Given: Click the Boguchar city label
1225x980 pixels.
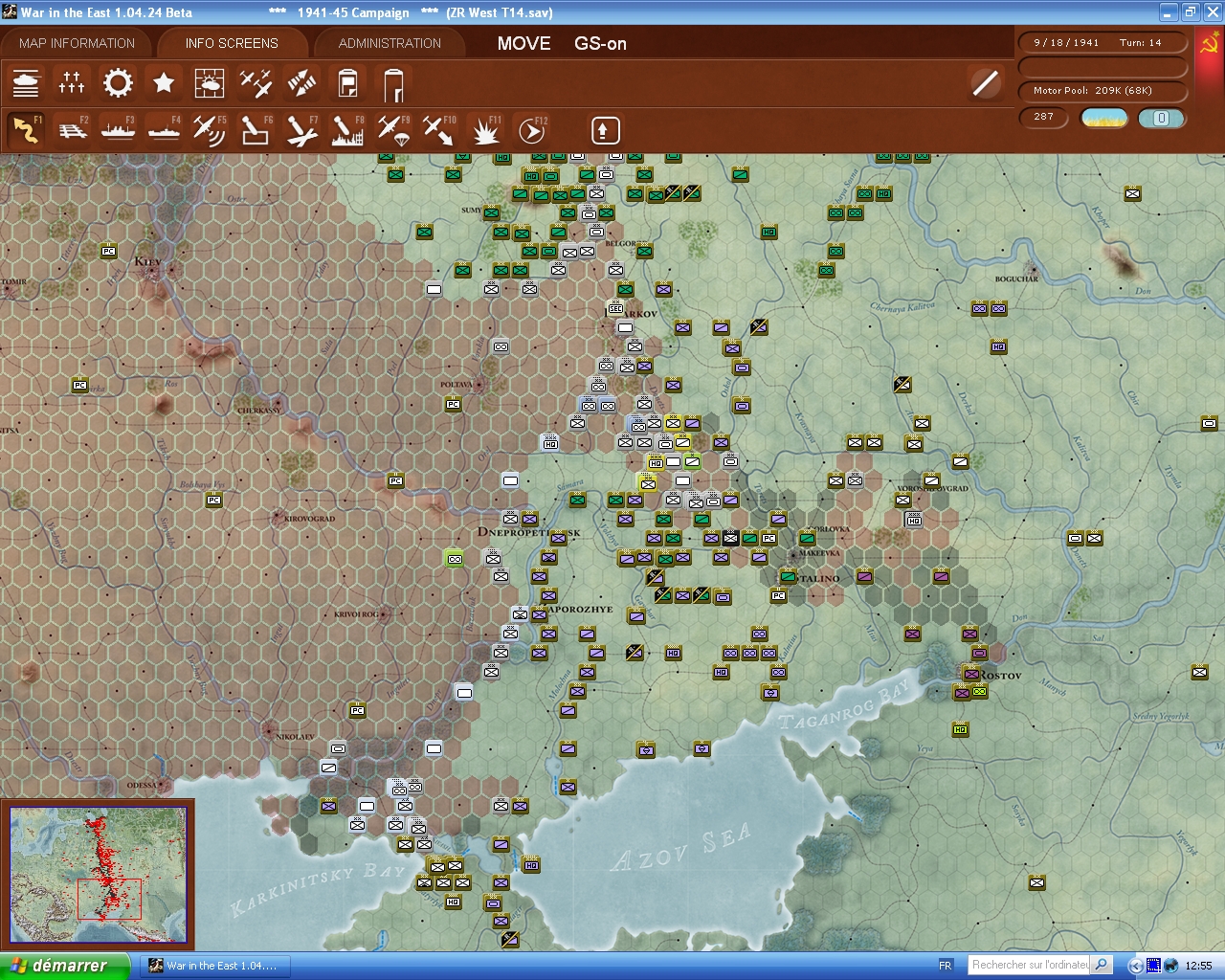Looking at the screenshot, I should [1016, 278].
